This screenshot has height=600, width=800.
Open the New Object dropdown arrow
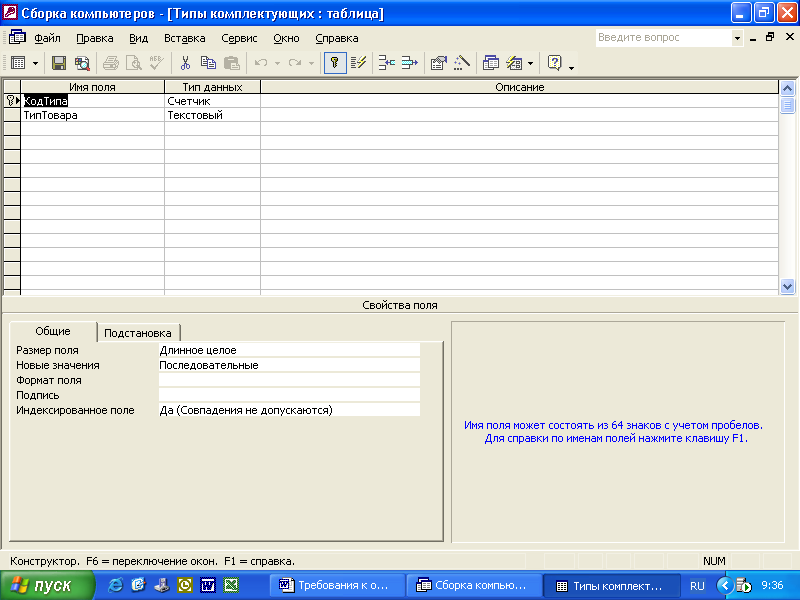[x=531, y=63]
